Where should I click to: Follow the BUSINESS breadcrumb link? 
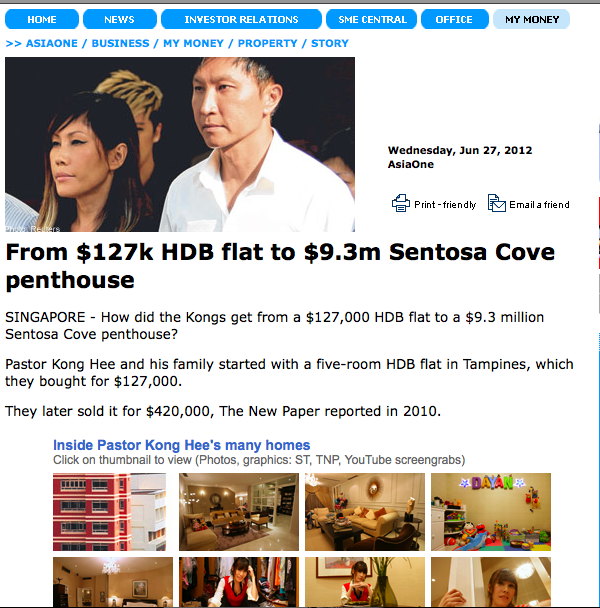click(120, 43)
